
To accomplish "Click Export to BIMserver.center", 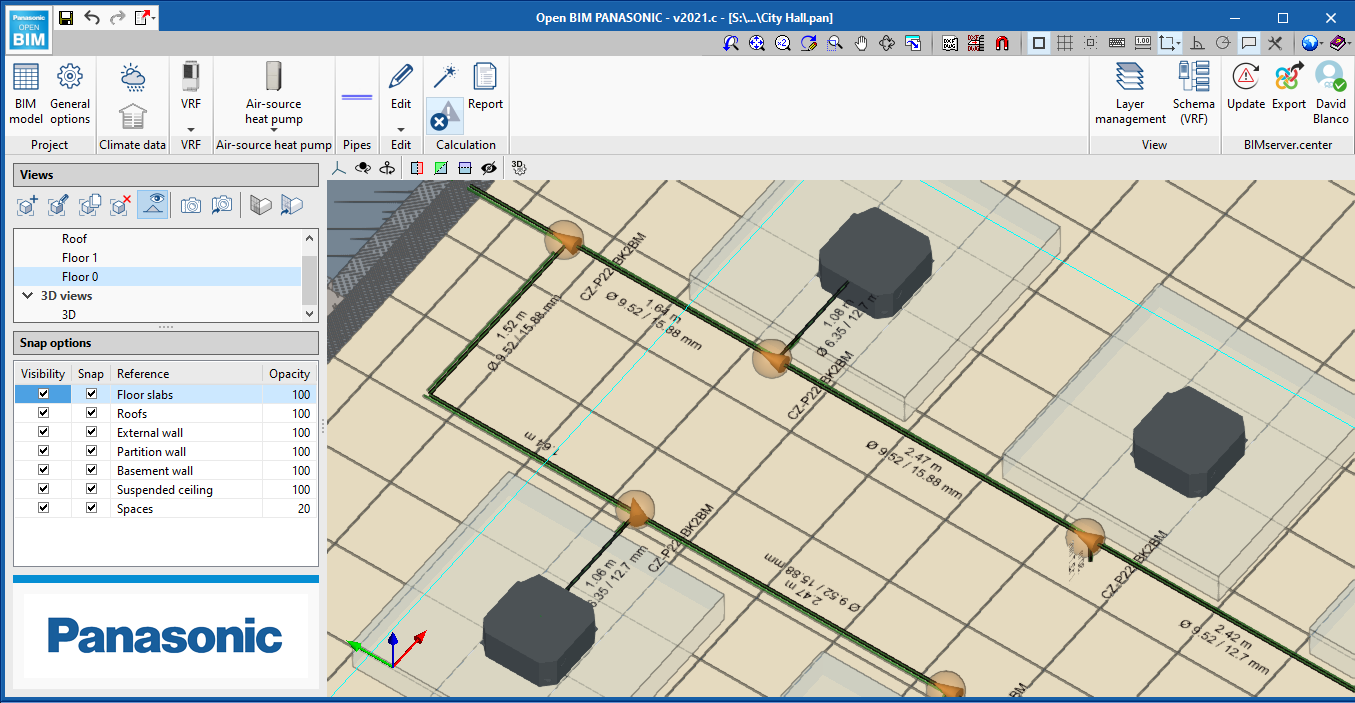I will coord(1289,86).
